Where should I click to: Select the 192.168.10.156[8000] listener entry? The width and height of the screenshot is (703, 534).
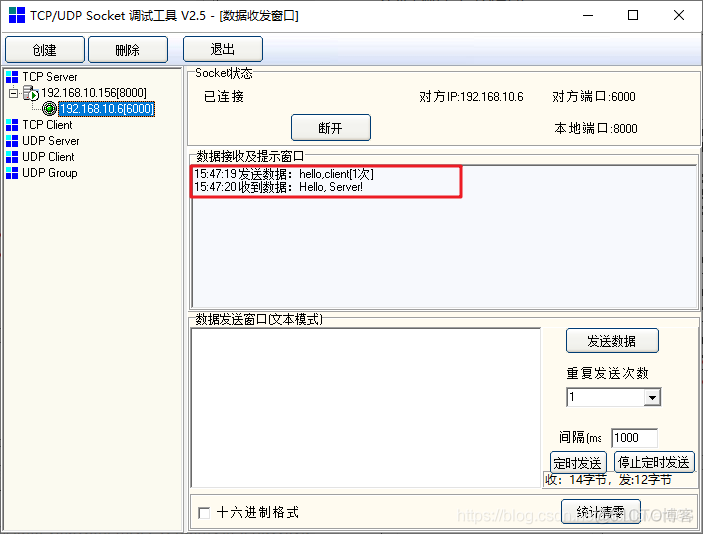(94, 93)
